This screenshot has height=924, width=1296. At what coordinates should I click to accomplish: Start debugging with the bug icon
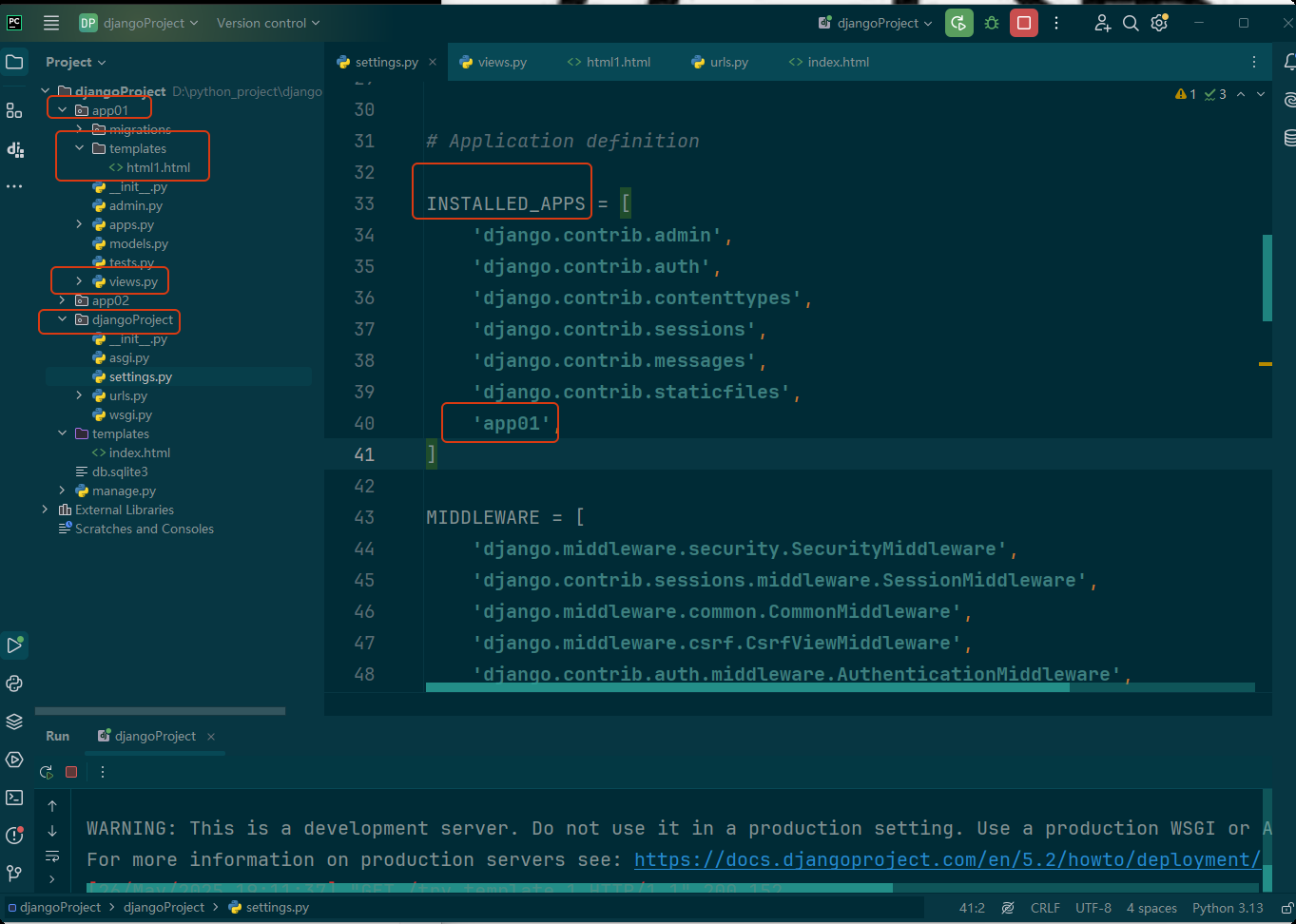(x=992, y=23)
